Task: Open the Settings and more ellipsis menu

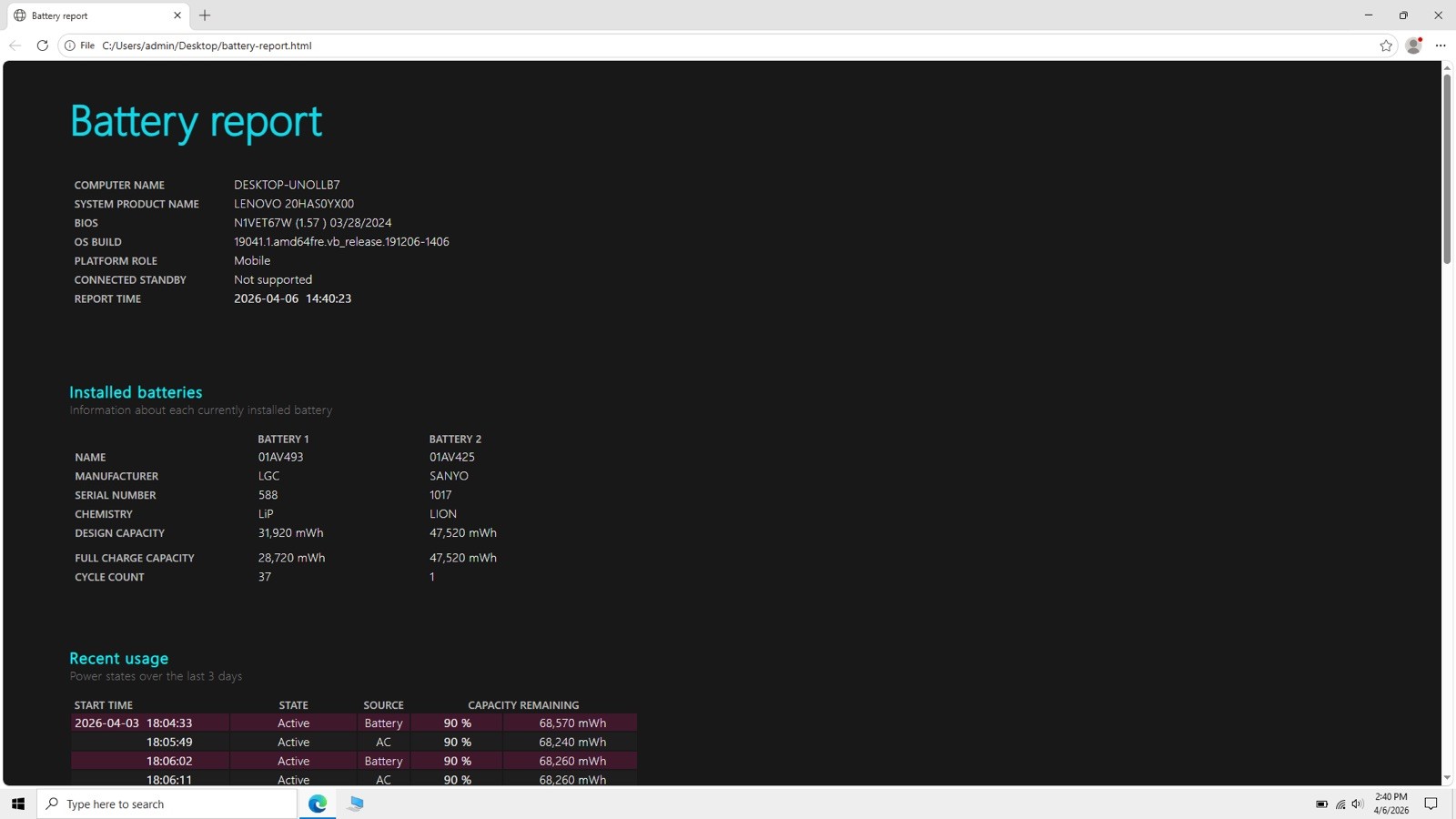Action: pyautogui.click(x=1441, y=45)
